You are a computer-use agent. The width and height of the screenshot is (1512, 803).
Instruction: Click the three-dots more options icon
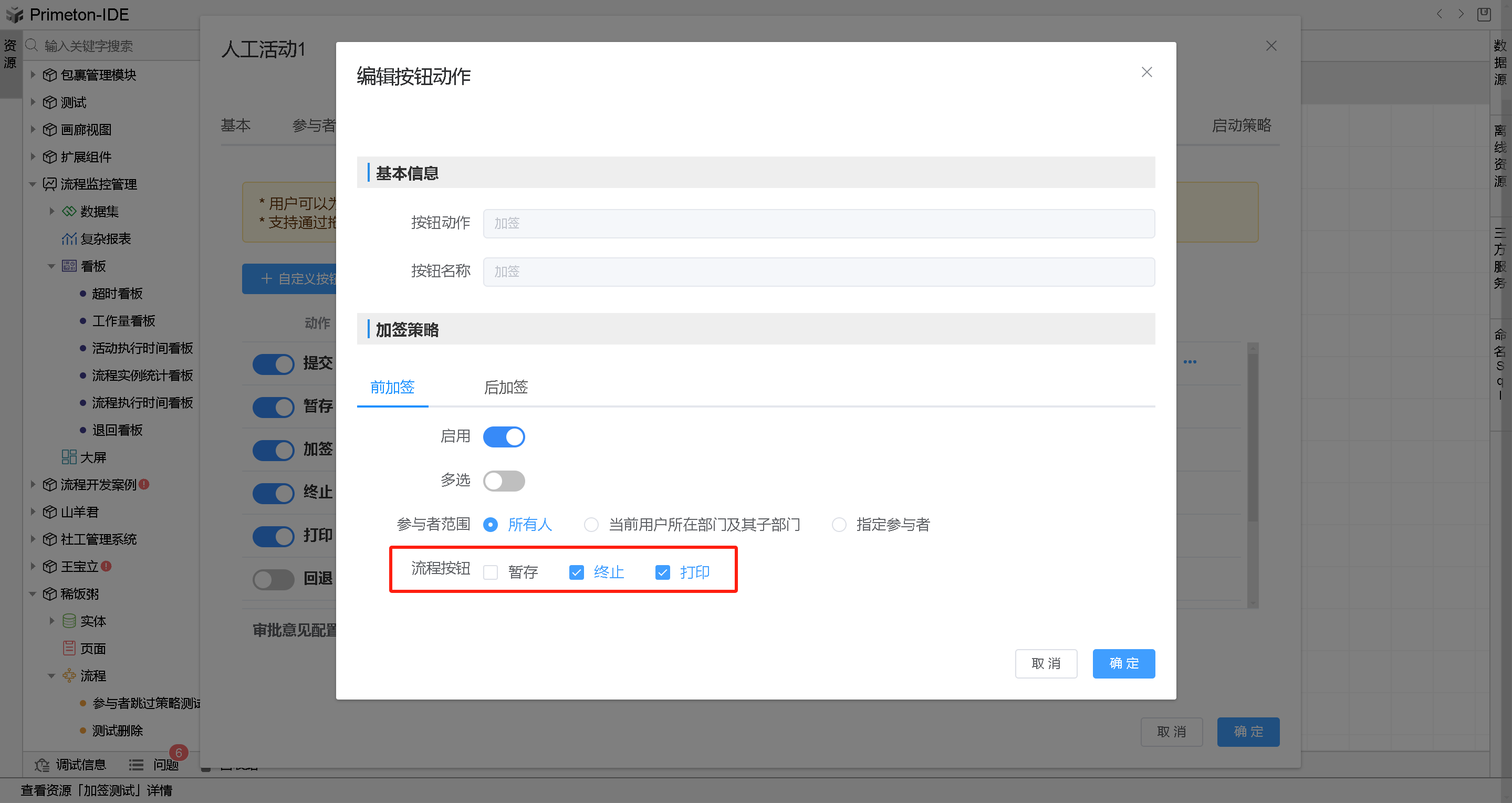(x=1190, y=362)
